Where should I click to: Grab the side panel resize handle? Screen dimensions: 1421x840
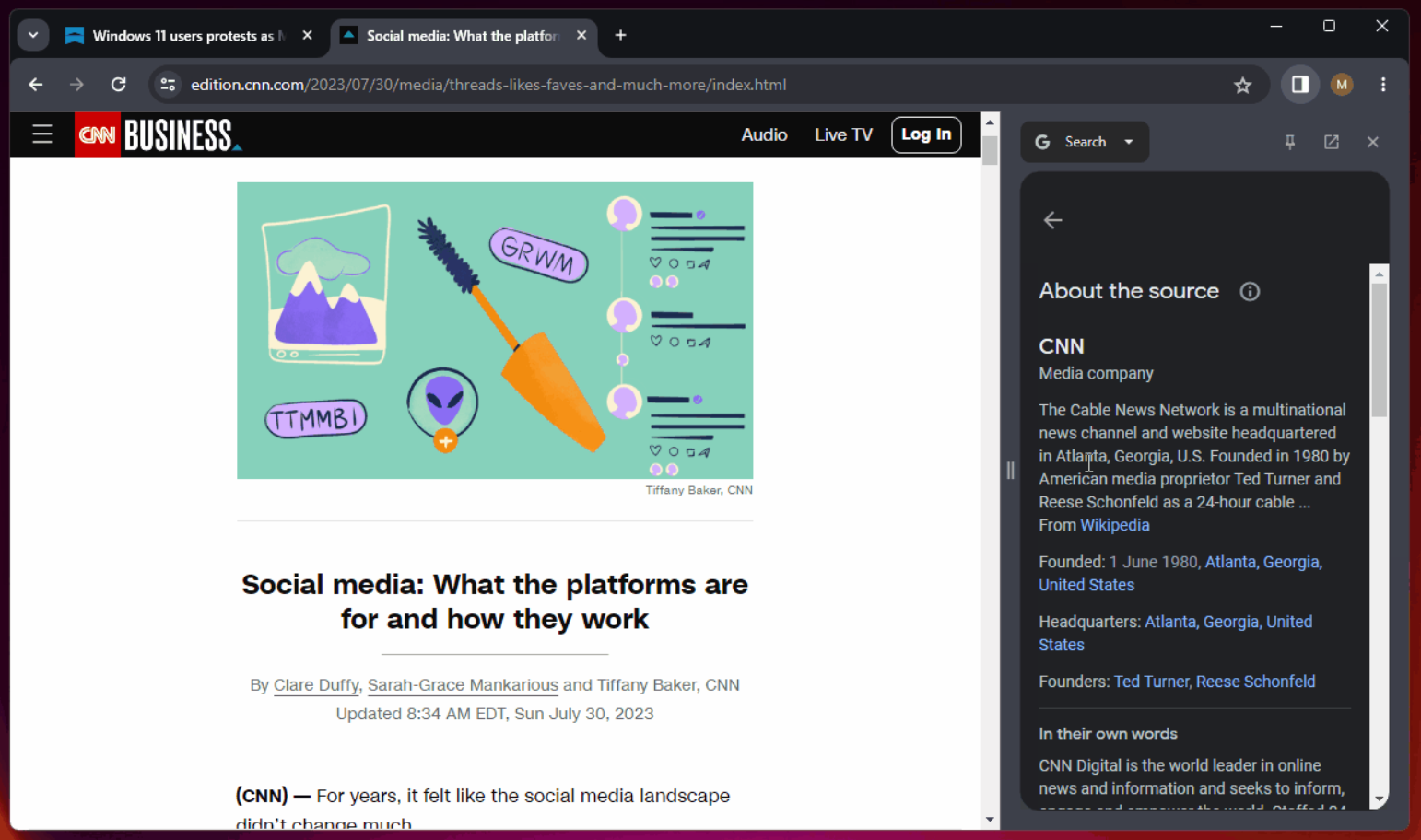pos(1010,471)
